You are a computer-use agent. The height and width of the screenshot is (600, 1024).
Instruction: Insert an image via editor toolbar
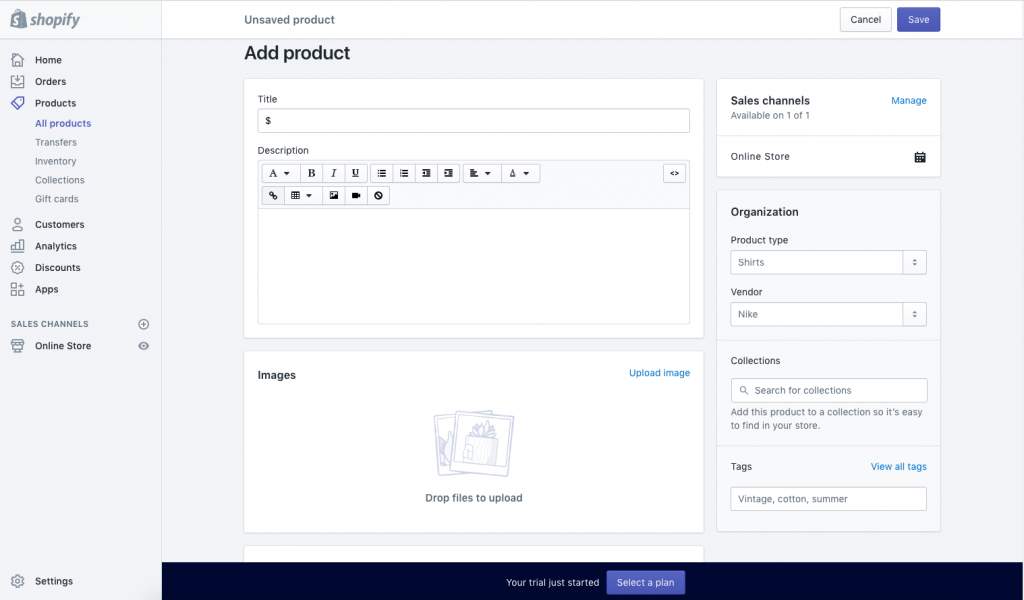[x=334, y=196]
